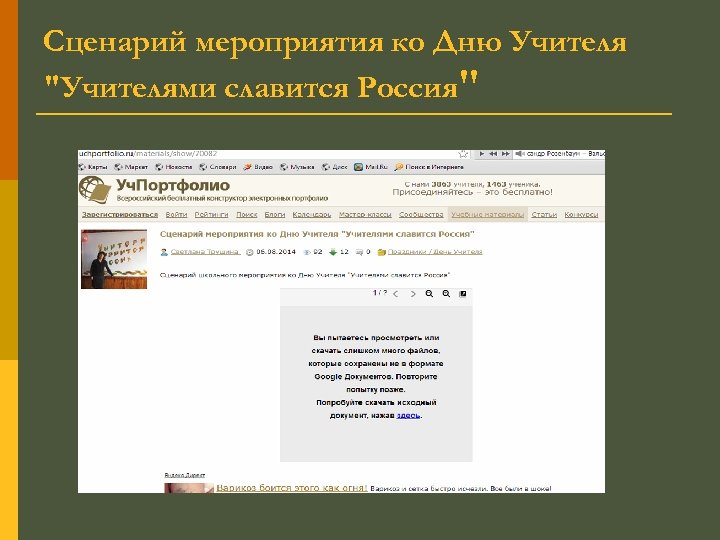
Task: Click the date 06.08.2014
Action: tap(276, 252)
